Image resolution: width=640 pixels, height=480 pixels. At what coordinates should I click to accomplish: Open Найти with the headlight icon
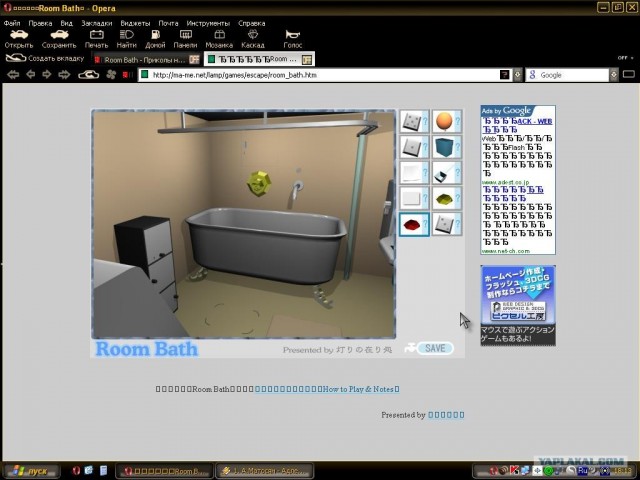click(127, 35)
